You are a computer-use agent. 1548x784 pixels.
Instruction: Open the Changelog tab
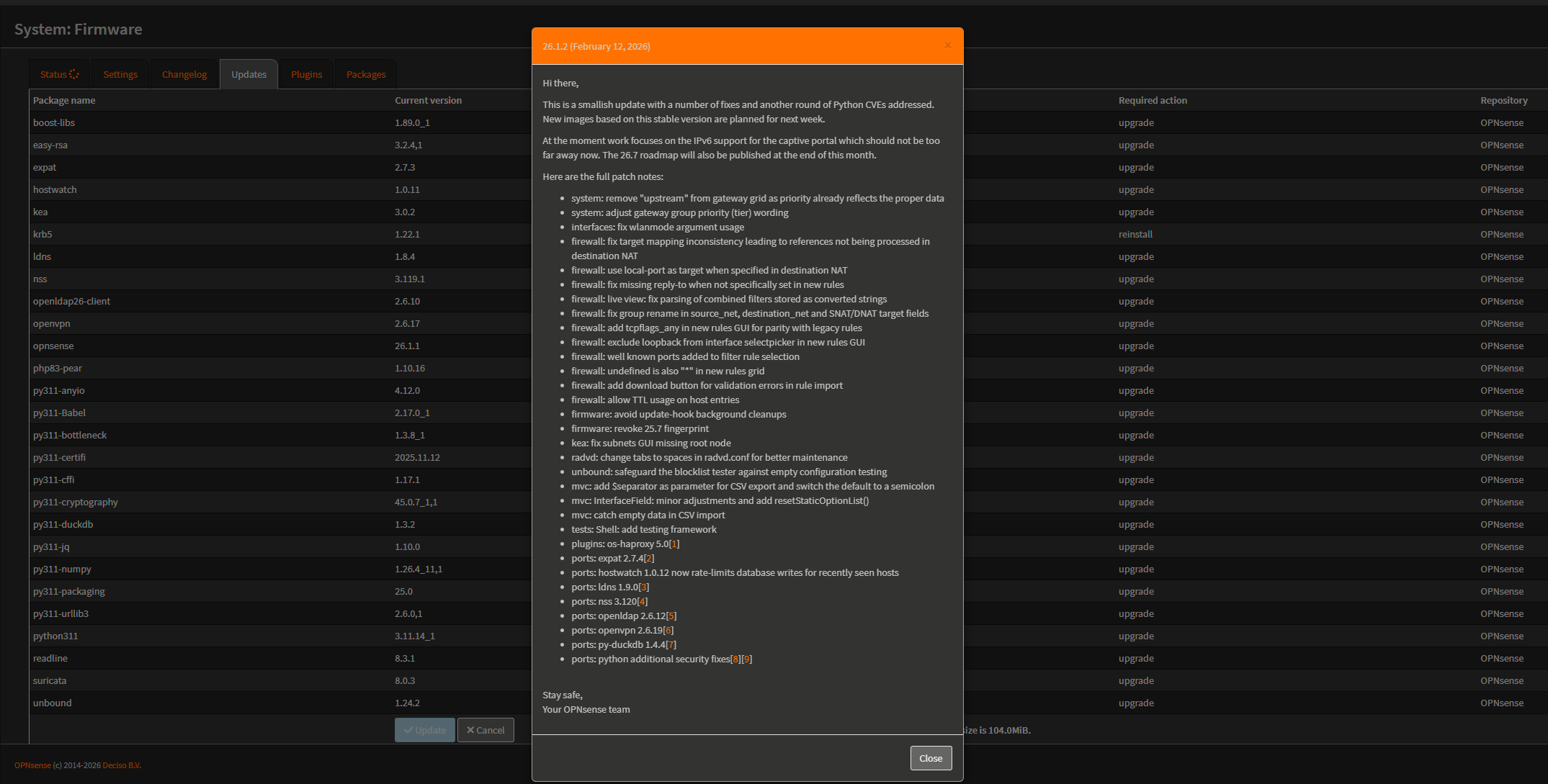184,74
